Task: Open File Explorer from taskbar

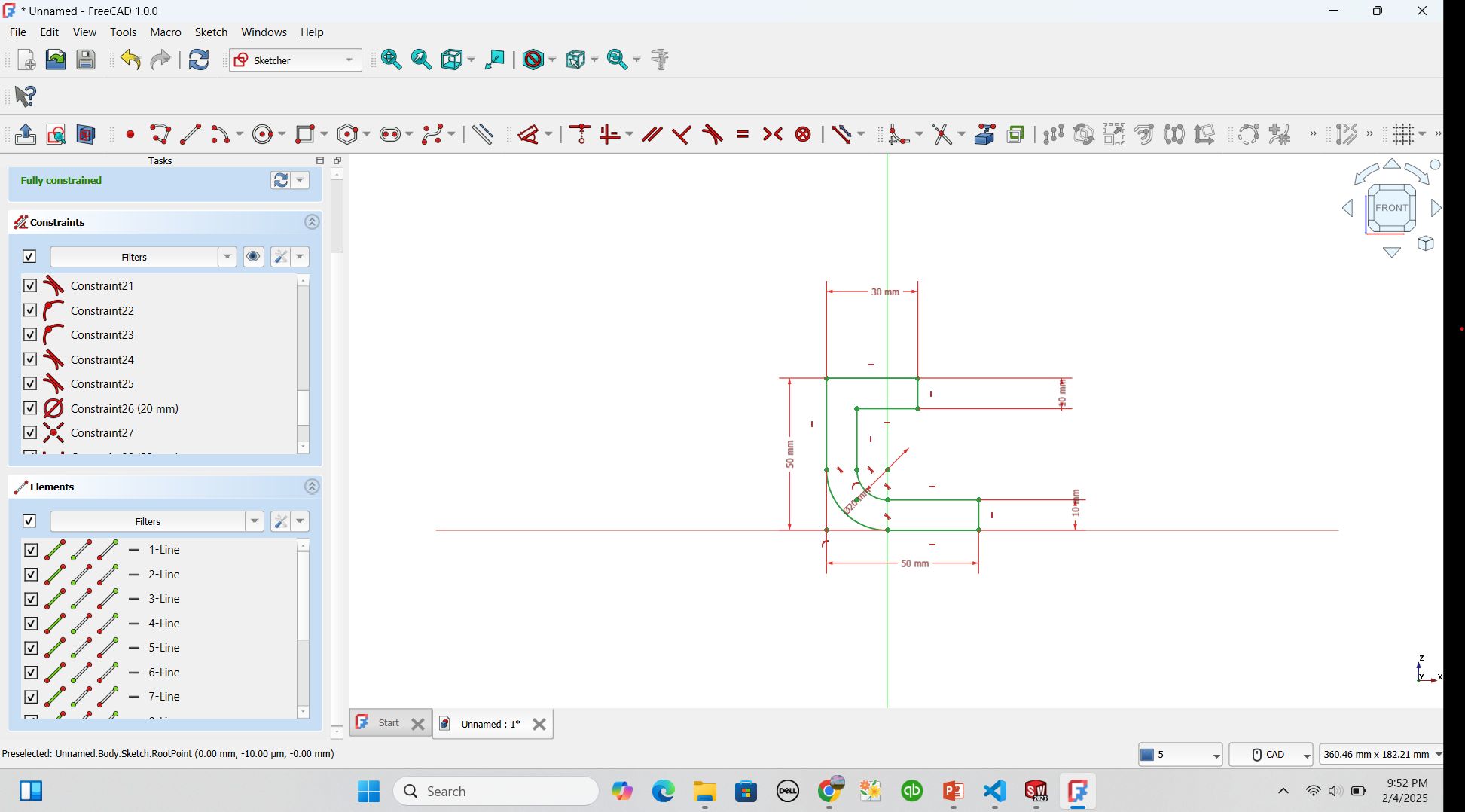Action: (705, 791)
